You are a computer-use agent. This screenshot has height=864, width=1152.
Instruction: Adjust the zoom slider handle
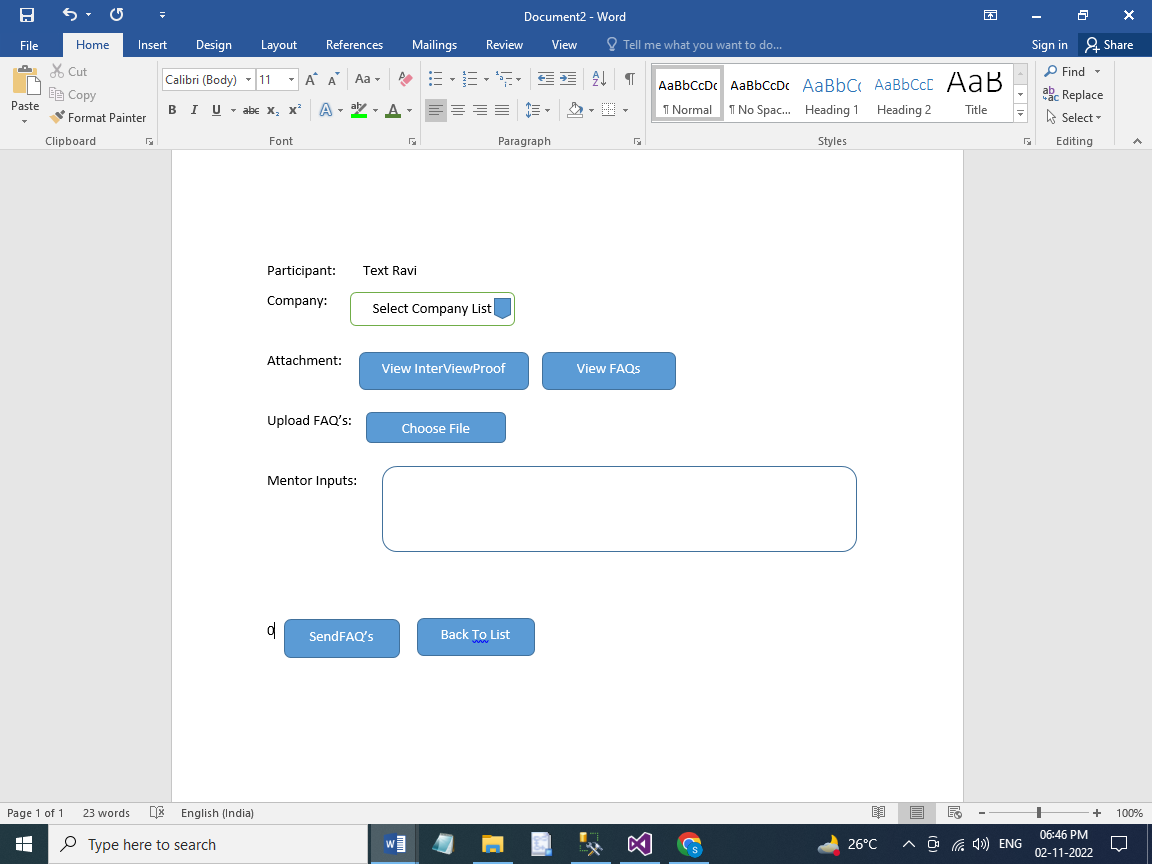point(1039,813)
